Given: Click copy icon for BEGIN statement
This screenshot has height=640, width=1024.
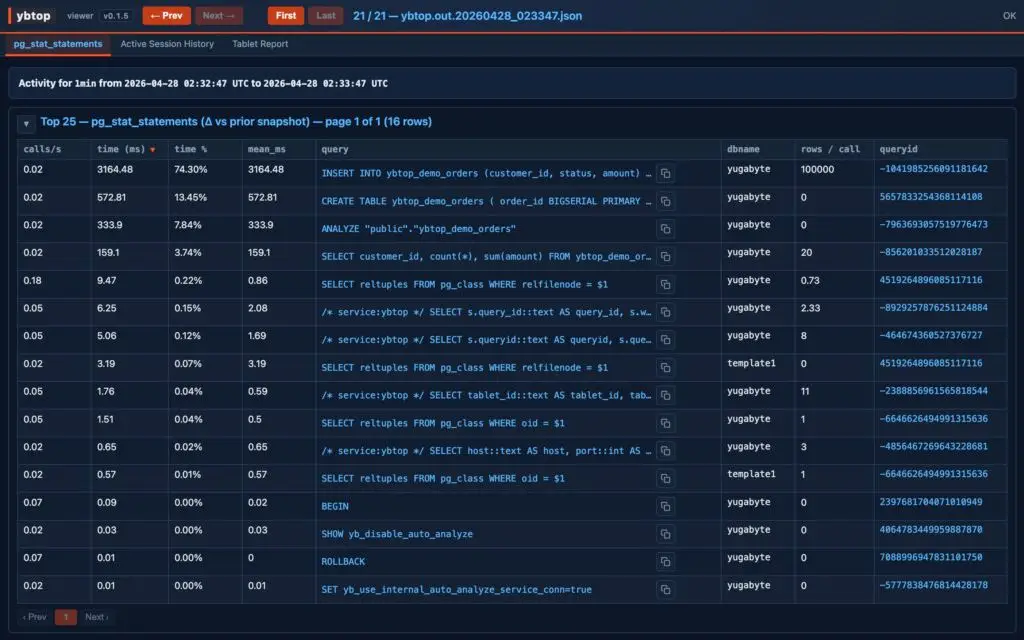Looking at the screenshot, I should coord(666,506).
